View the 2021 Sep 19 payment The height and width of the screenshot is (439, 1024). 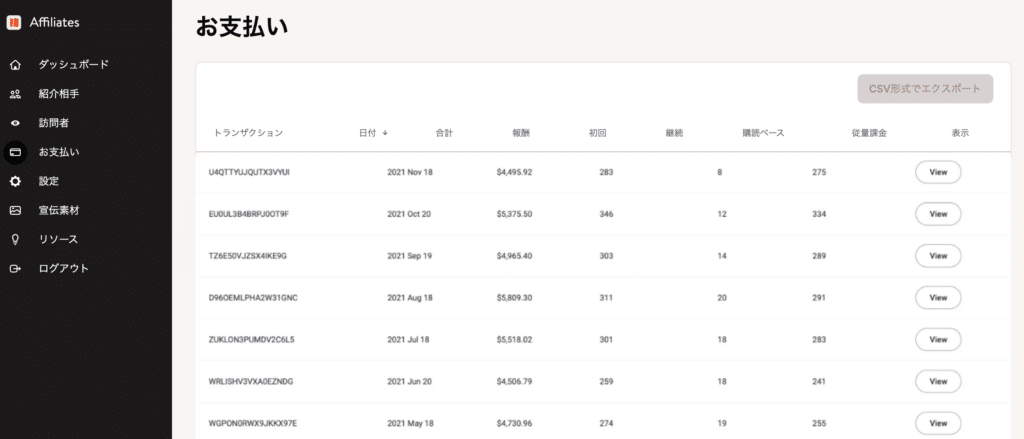pyautogui.click(x=937, y=256)
